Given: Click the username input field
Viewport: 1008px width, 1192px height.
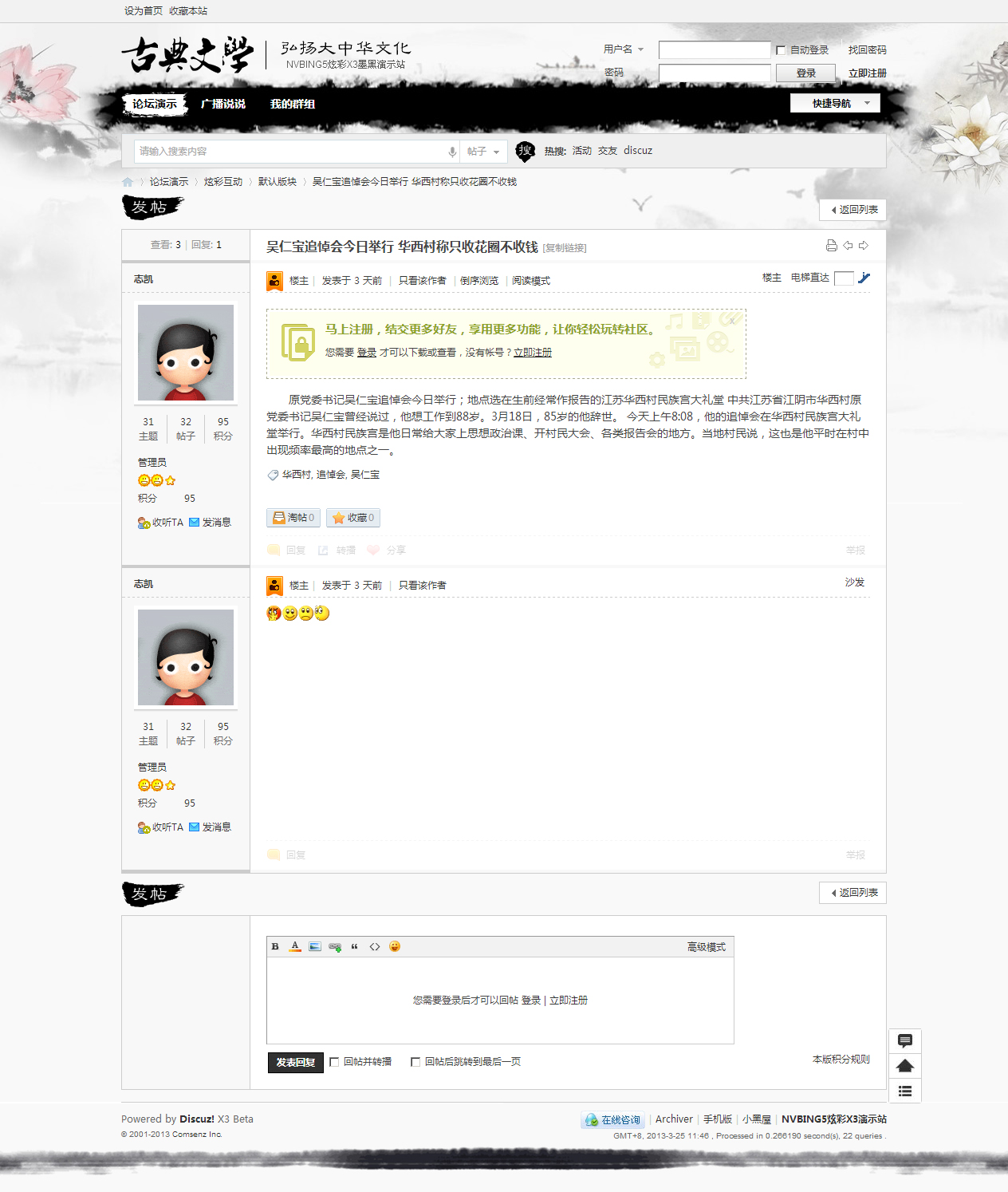Looking at the screenshot, I should (x=715, y=50).
